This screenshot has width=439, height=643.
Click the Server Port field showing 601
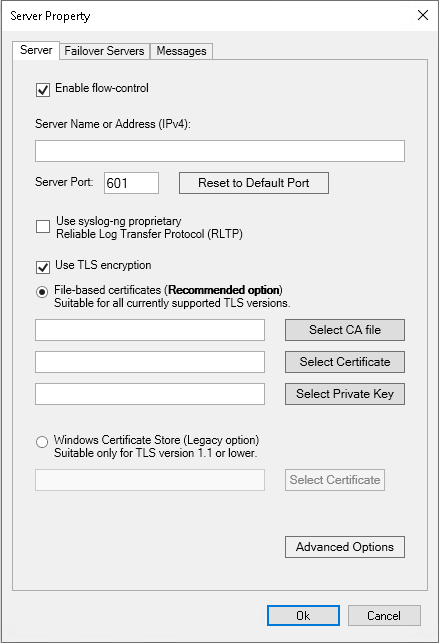click(131, 183)
